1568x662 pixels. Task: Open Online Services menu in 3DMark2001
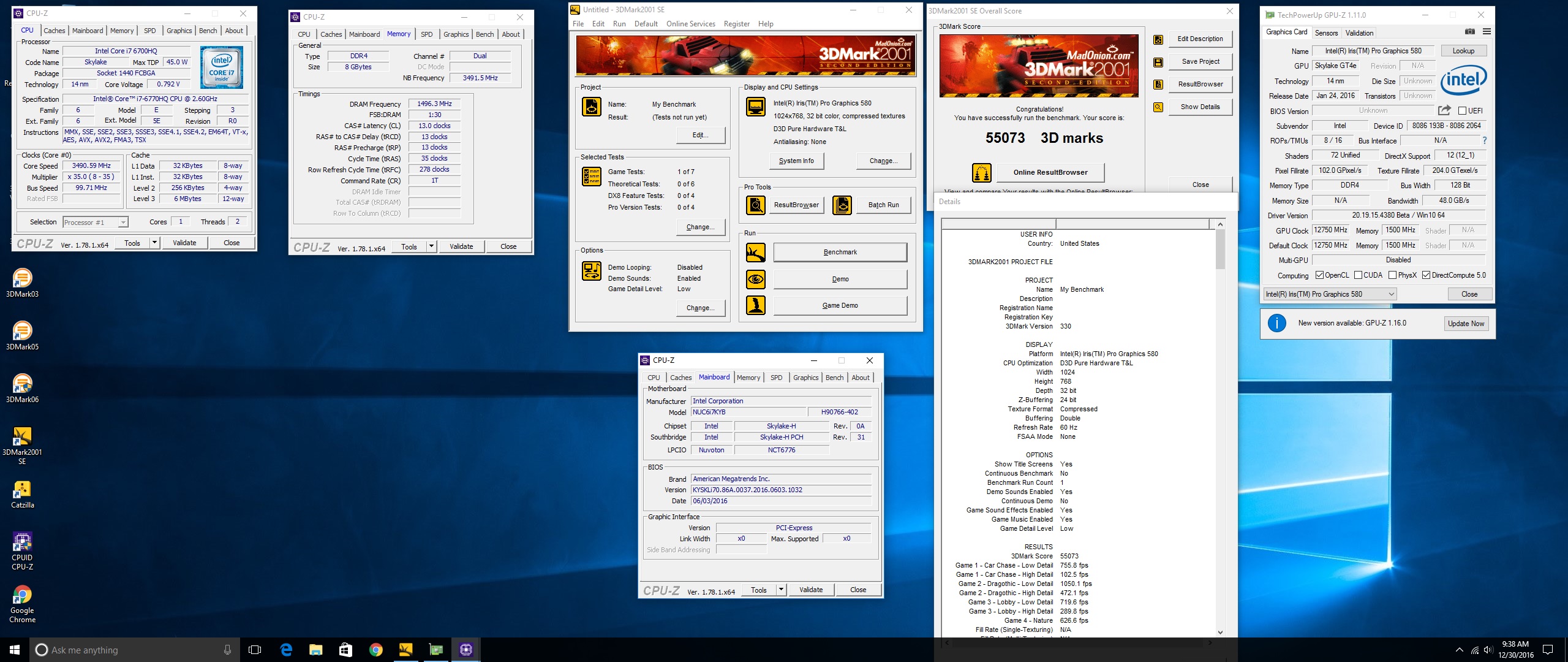click(x=690, y=24)
